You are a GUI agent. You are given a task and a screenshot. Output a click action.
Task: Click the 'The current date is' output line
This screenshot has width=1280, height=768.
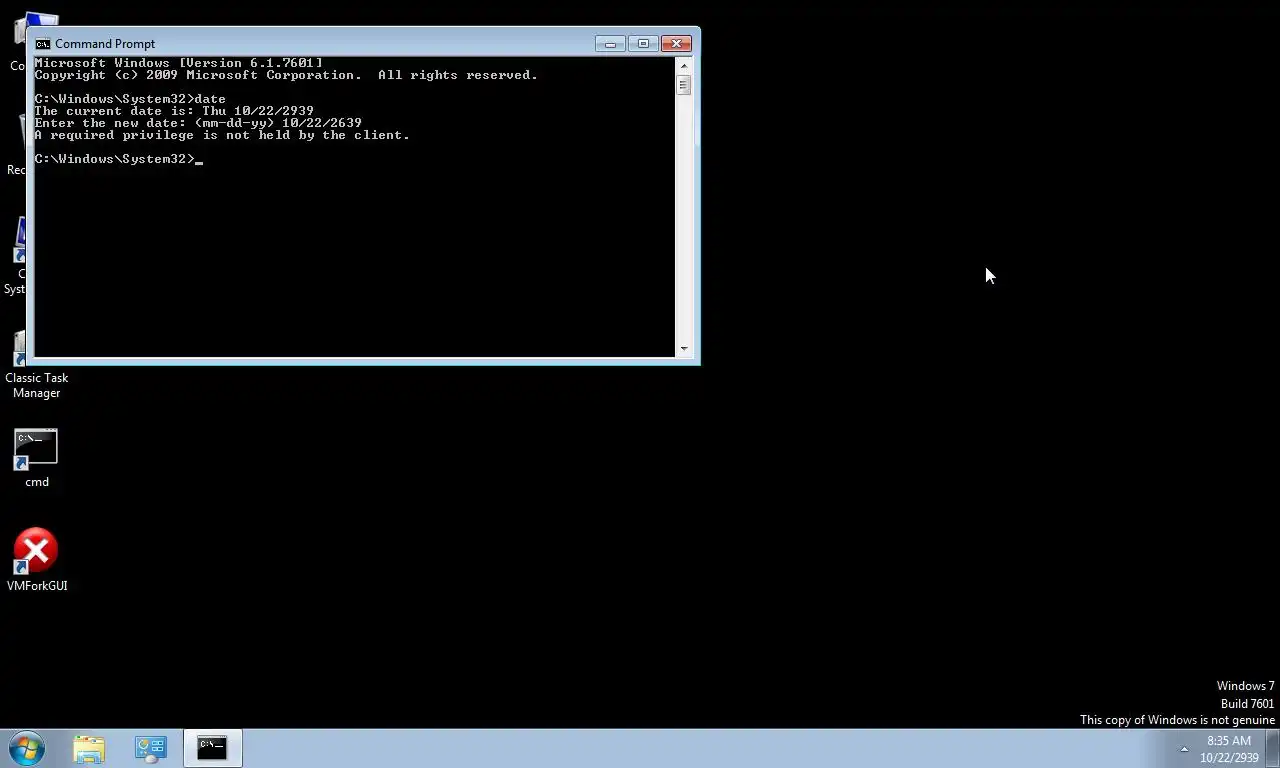[x=174, y=111]
